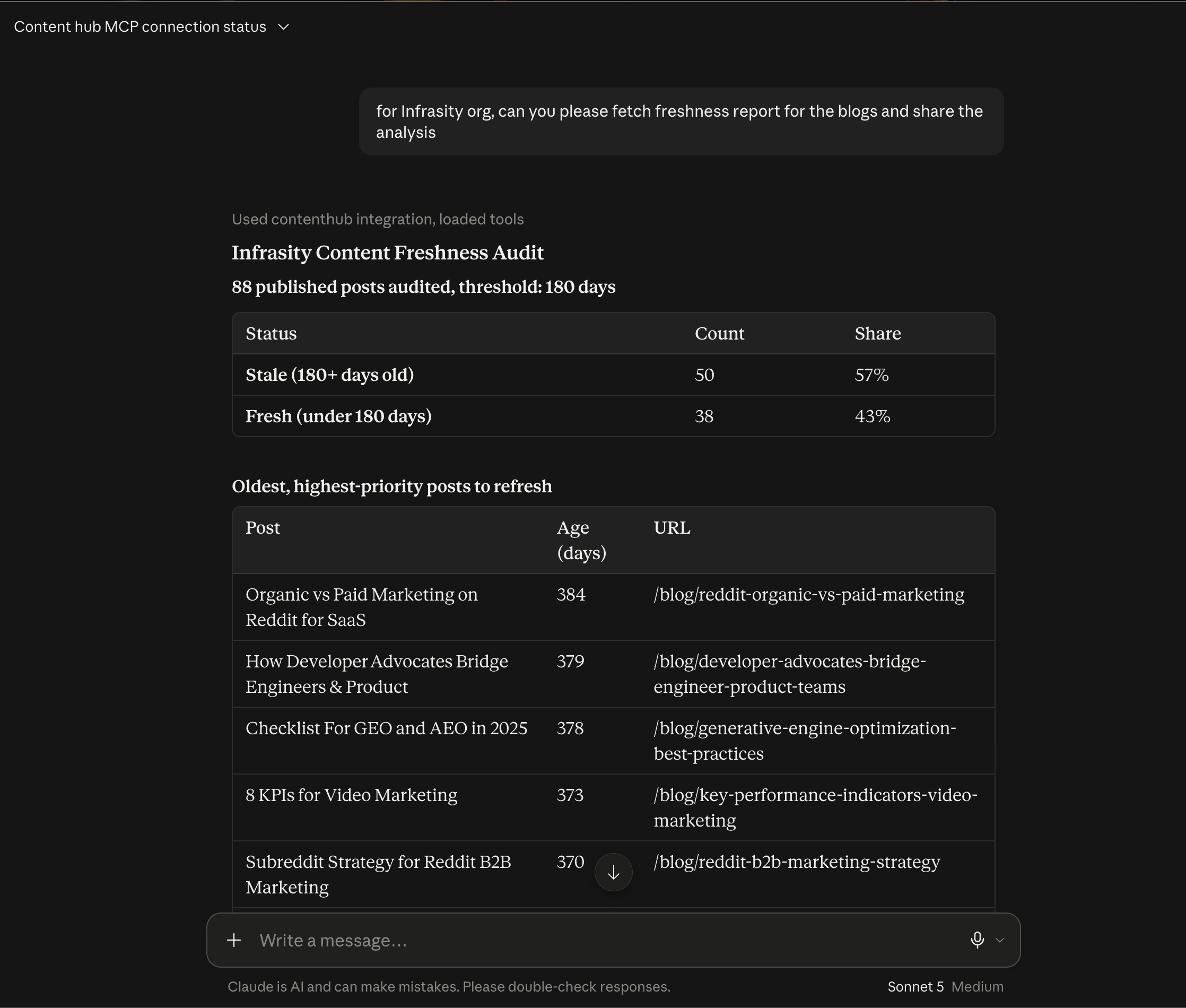Viewport: 1186px width, 1008px height.
Task: Click the 'Infrasity Content Freshness Audit' heading
Action: [x=387, y=253]
